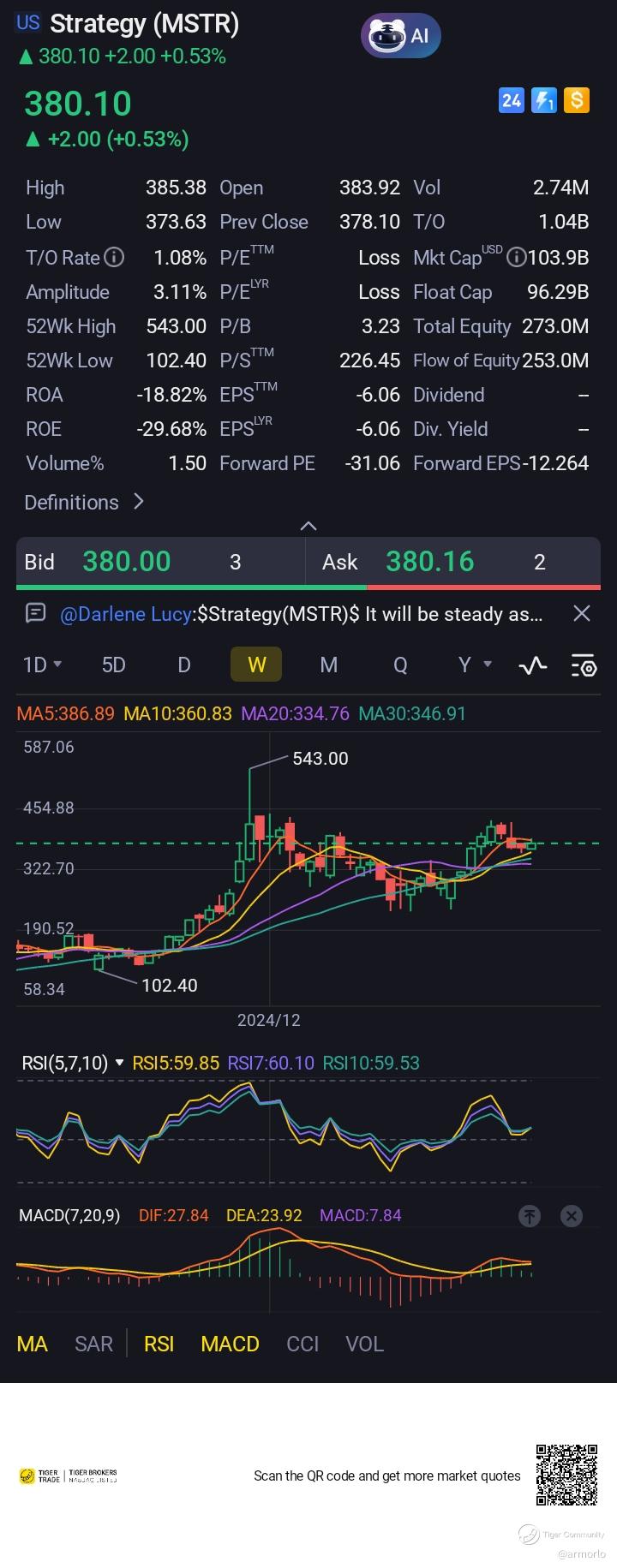Image resolution: width=617 pixels, height=1568 pixels.
Task: Tap the RSI7:60.10 value
Action: click(x=271, y=1063)
